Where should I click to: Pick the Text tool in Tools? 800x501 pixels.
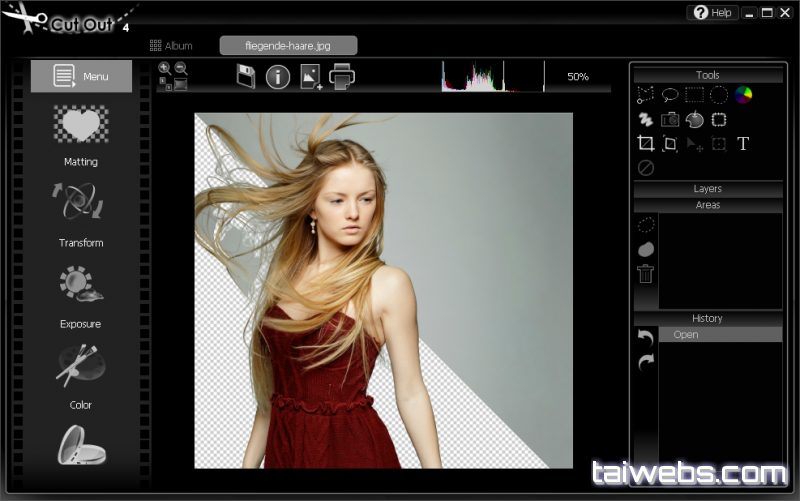coord(743,144)
